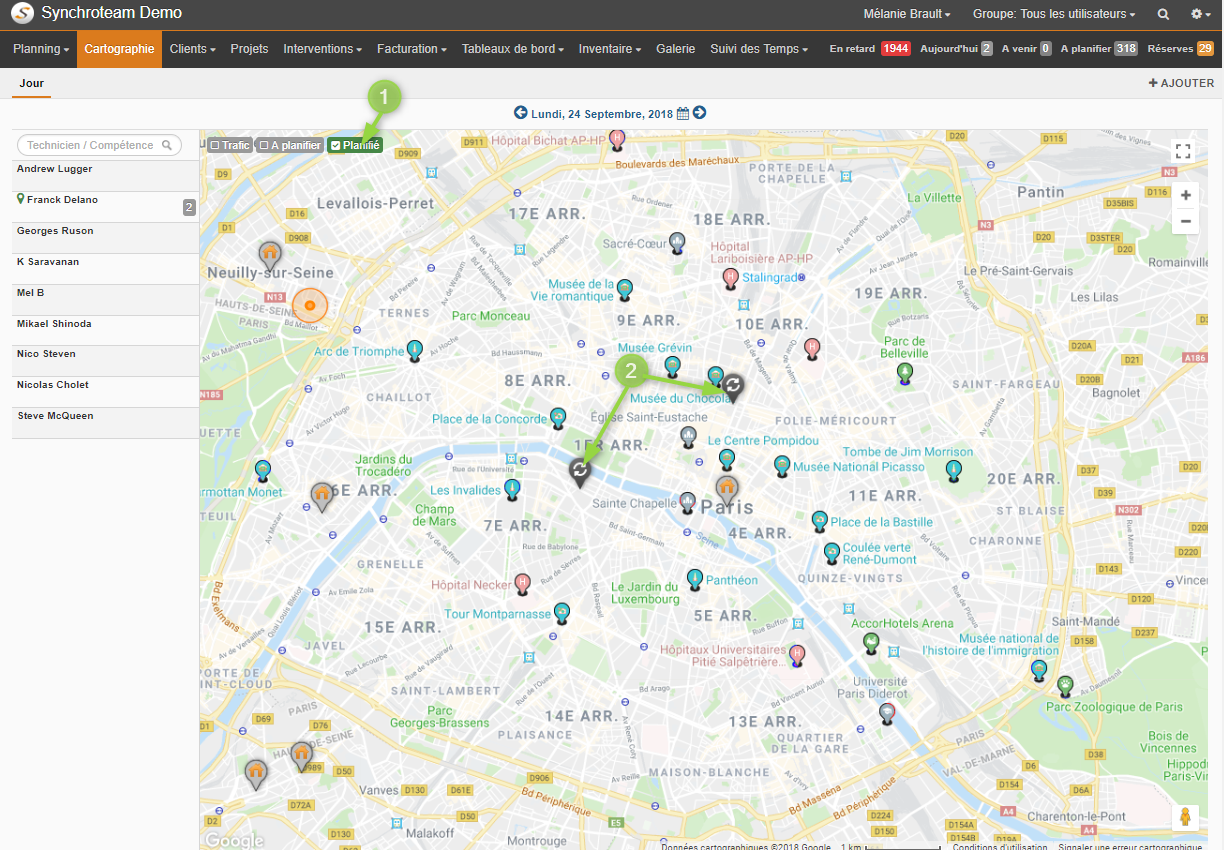The image size is (1224, 850).
Task: Click the A planifier 318 counter
Action: 1100,49
